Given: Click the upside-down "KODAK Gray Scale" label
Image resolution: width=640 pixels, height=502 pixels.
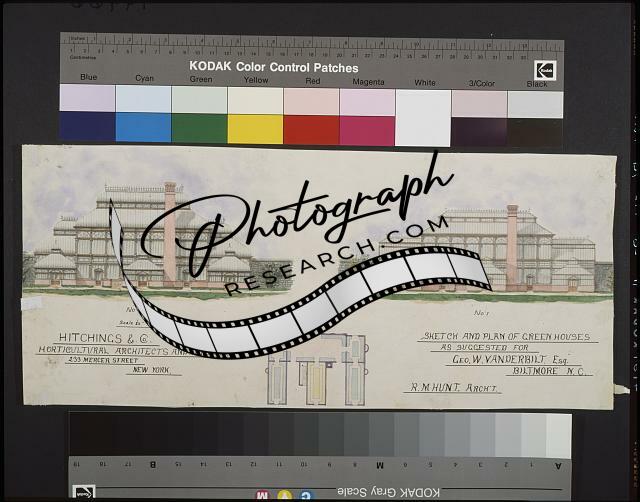Looking at the screenshot, I should pyautogui.click(x=388, y=492).
